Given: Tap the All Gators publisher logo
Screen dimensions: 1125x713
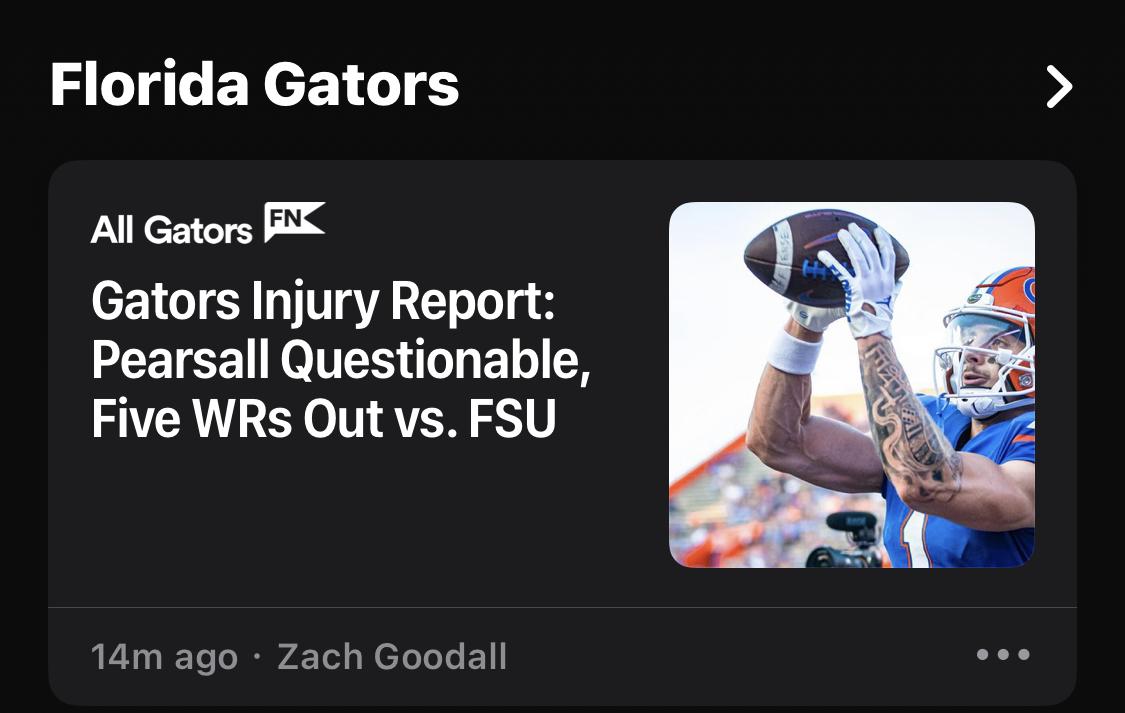Looking at the screenshot, I should click(x=171, y=230).
